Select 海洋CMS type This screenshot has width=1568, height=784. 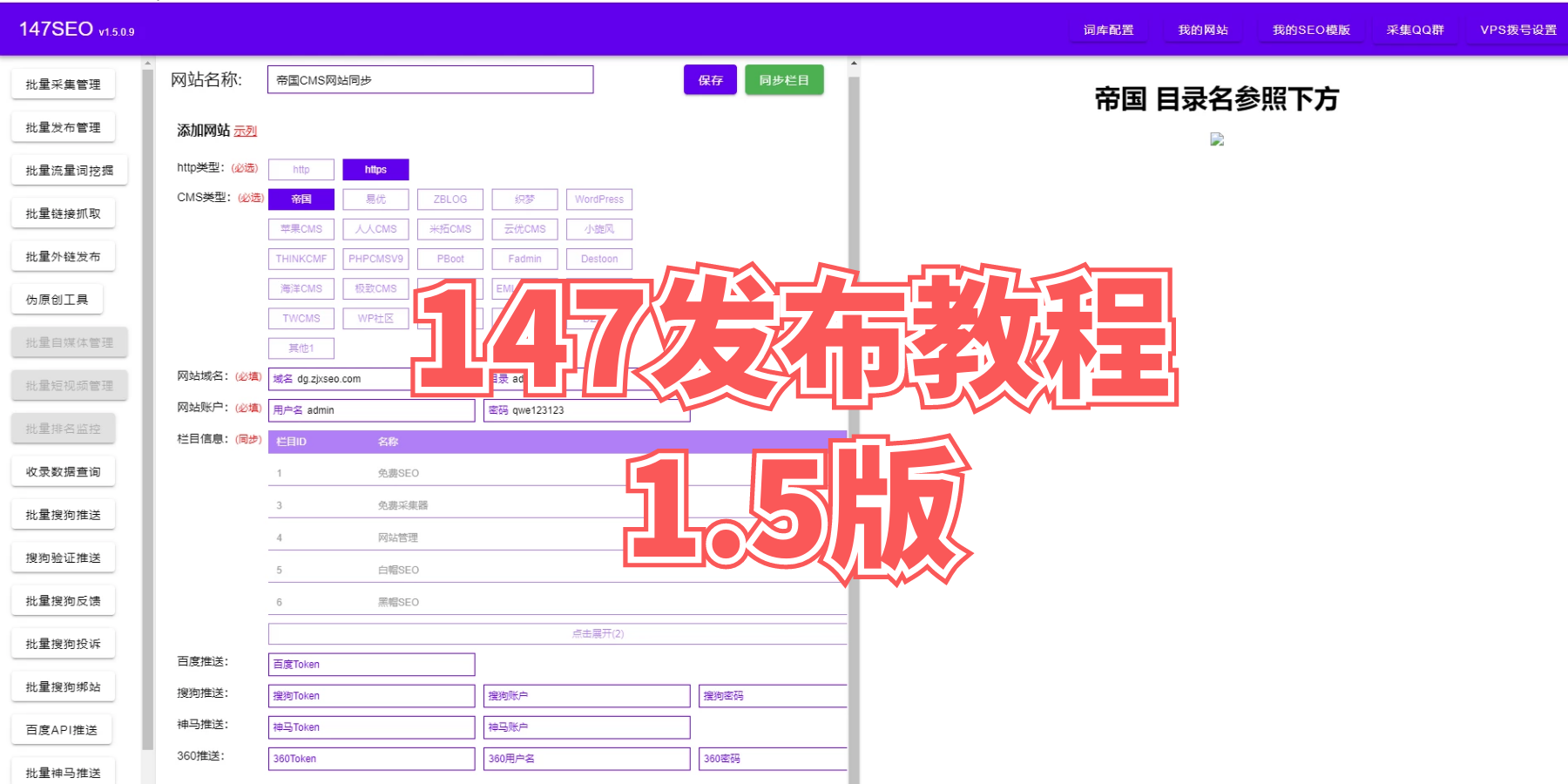pos(301,288)
